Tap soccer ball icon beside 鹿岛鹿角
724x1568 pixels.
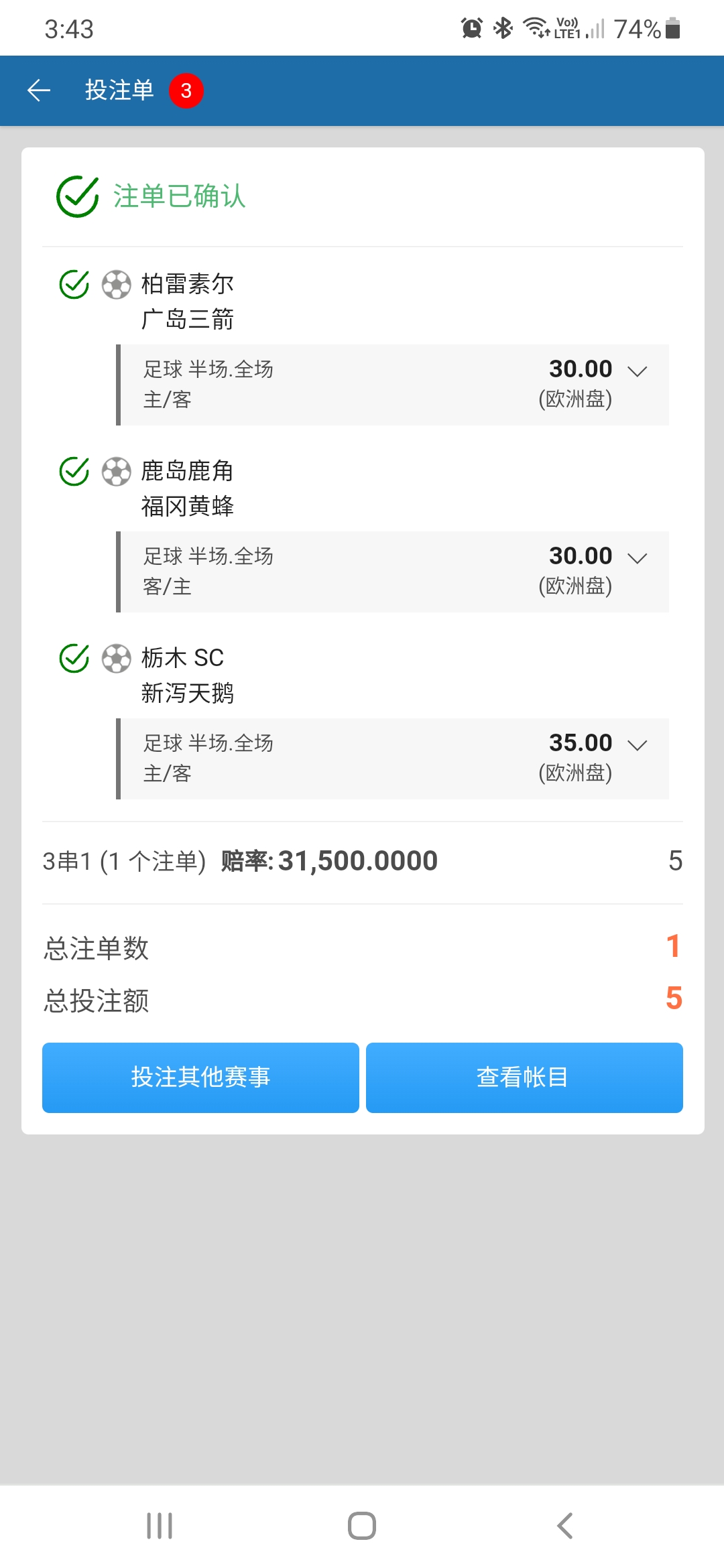(116, 471)
